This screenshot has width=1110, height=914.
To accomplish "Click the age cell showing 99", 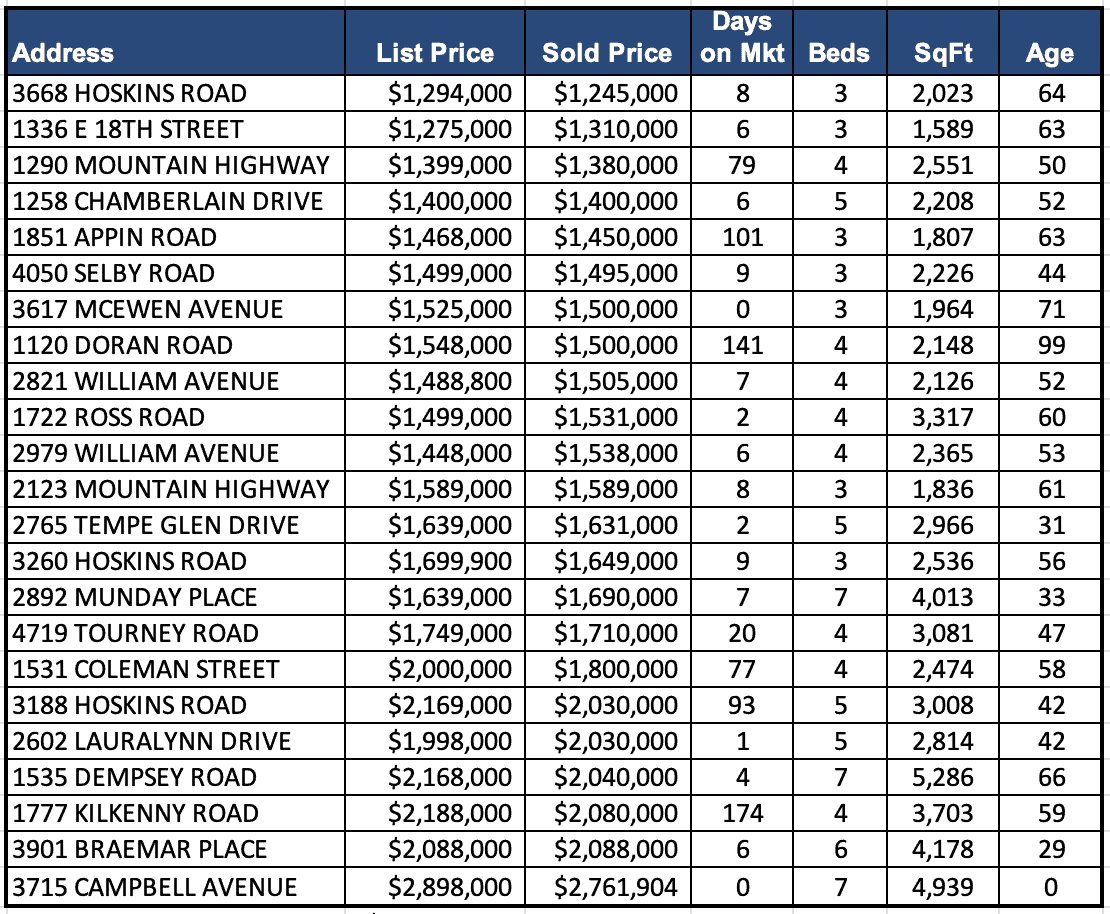I will pos(1052,346).
